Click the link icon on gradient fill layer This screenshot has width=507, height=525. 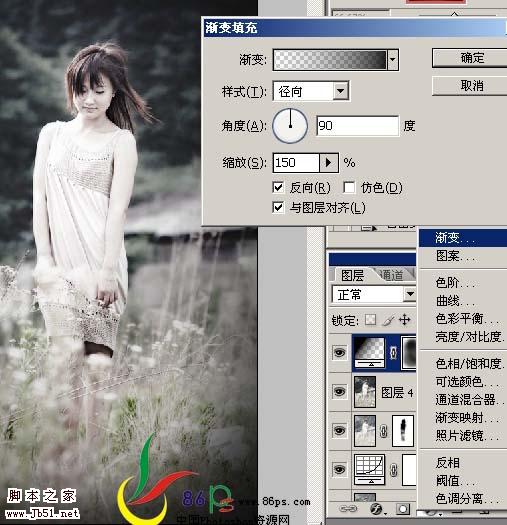click(x=393, y=353)
